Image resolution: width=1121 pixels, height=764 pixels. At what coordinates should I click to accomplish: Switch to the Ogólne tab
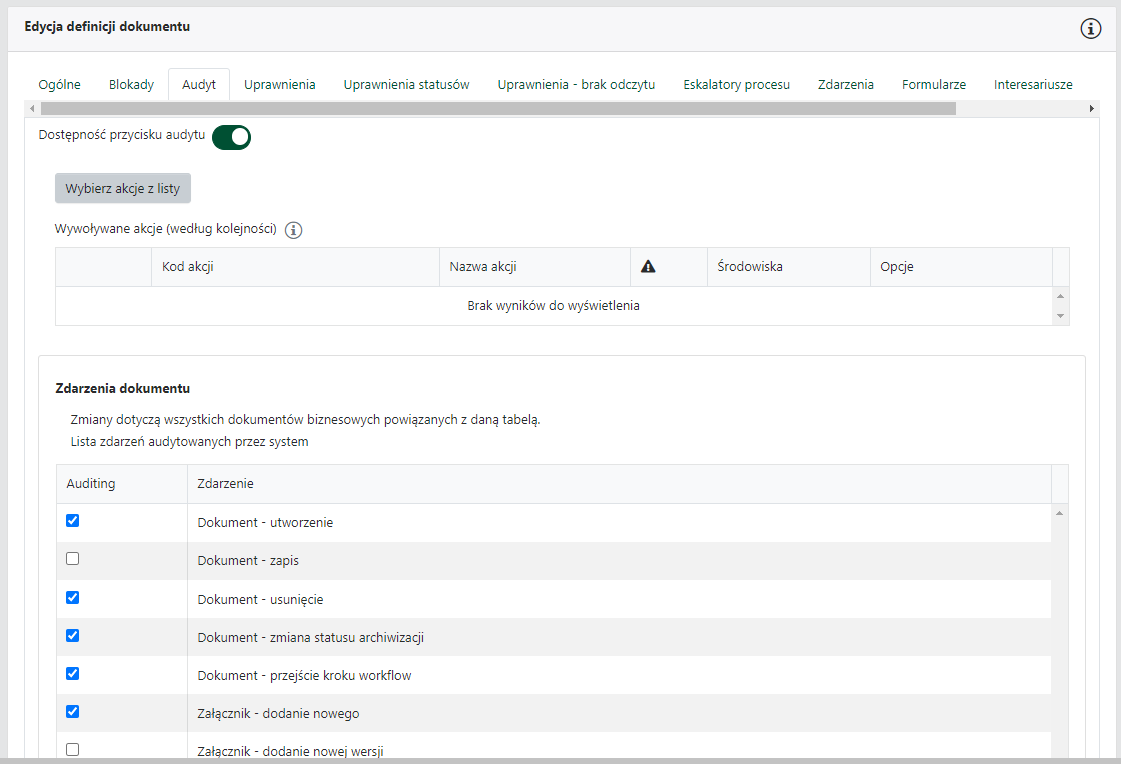pos(59,85)
